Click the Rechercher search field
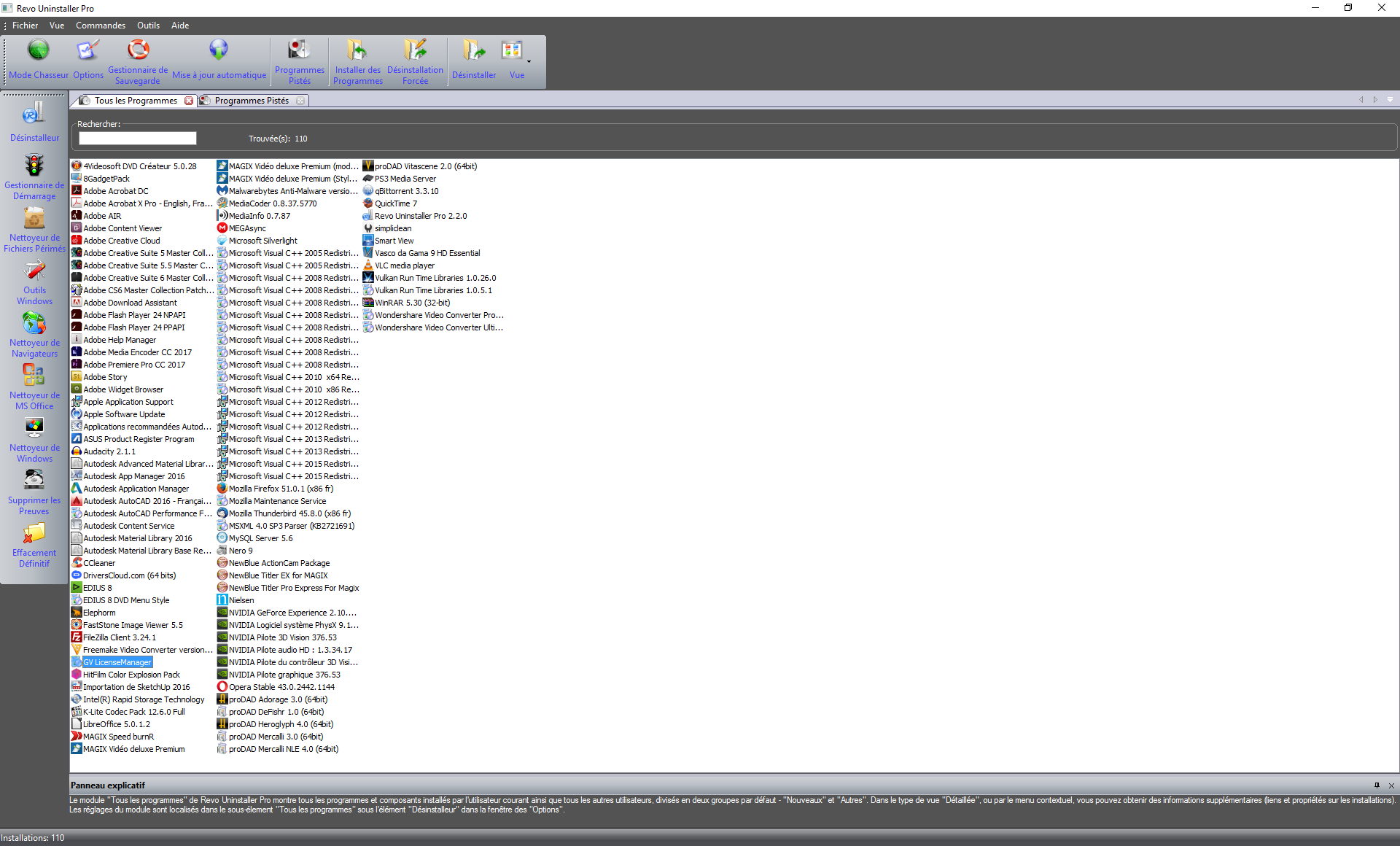 click(138, 139)
